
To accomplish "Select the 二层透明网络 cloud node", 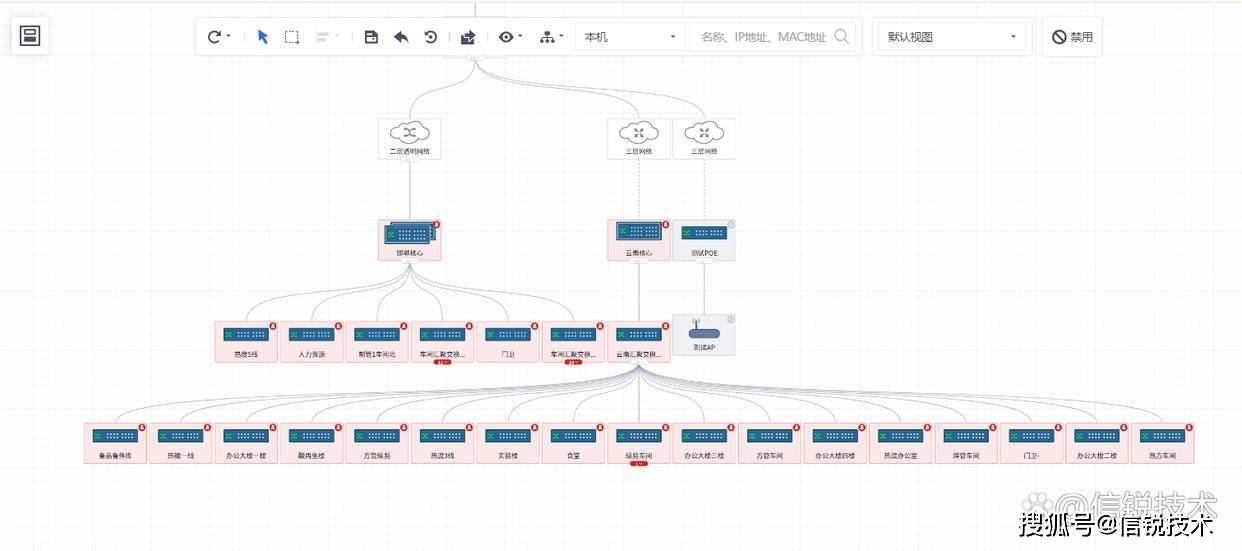I will [x=409, y=138].
